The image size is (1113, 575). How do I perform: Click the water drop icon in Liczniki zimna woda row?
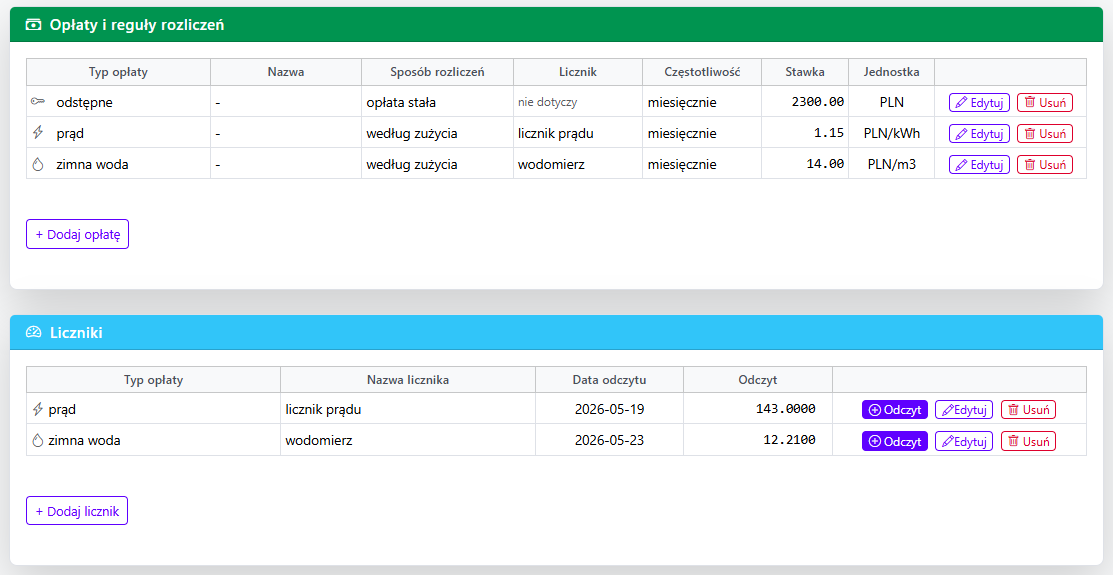(38, 440)
